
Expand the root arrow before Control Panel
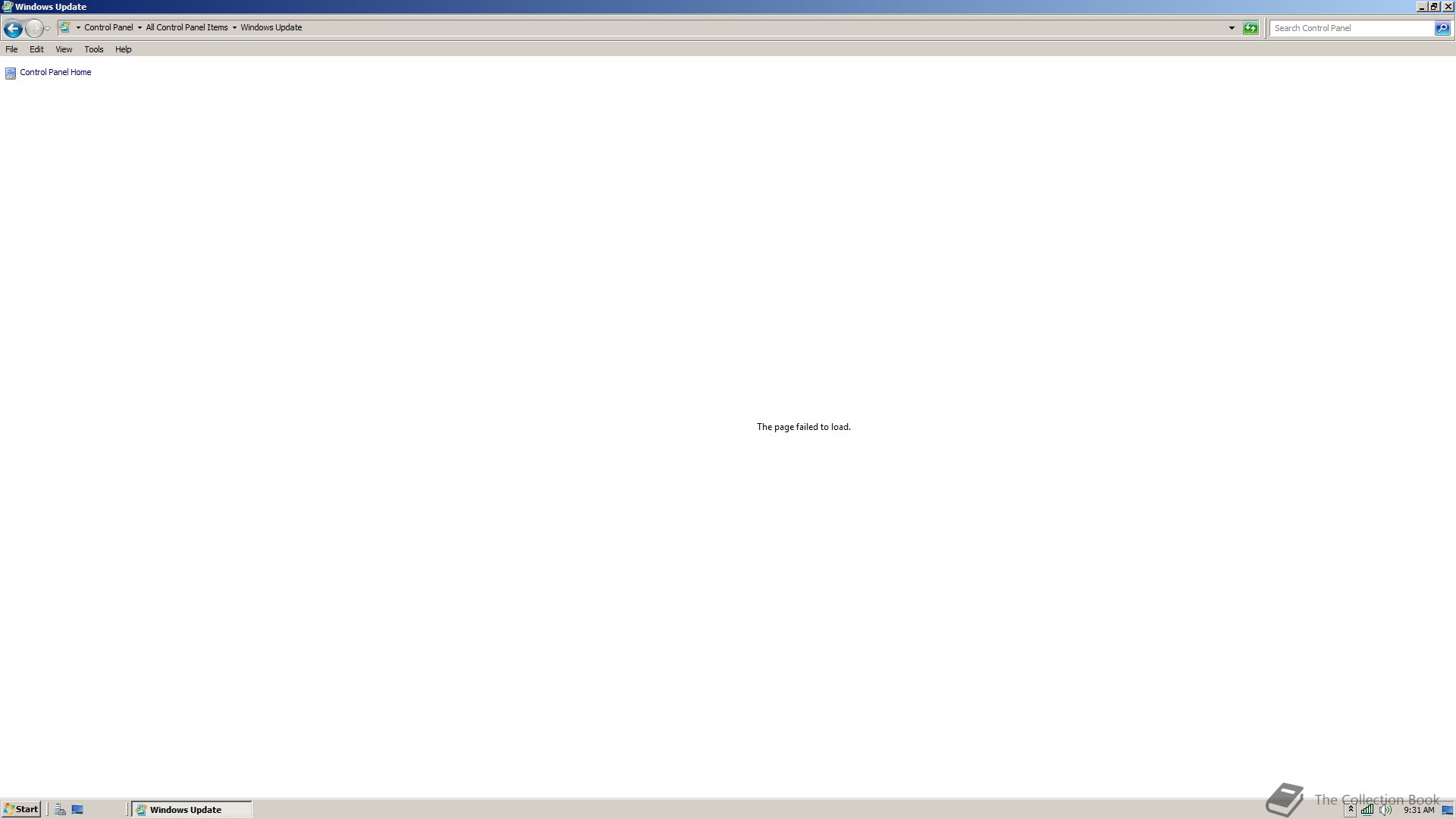tap(78, 27)
